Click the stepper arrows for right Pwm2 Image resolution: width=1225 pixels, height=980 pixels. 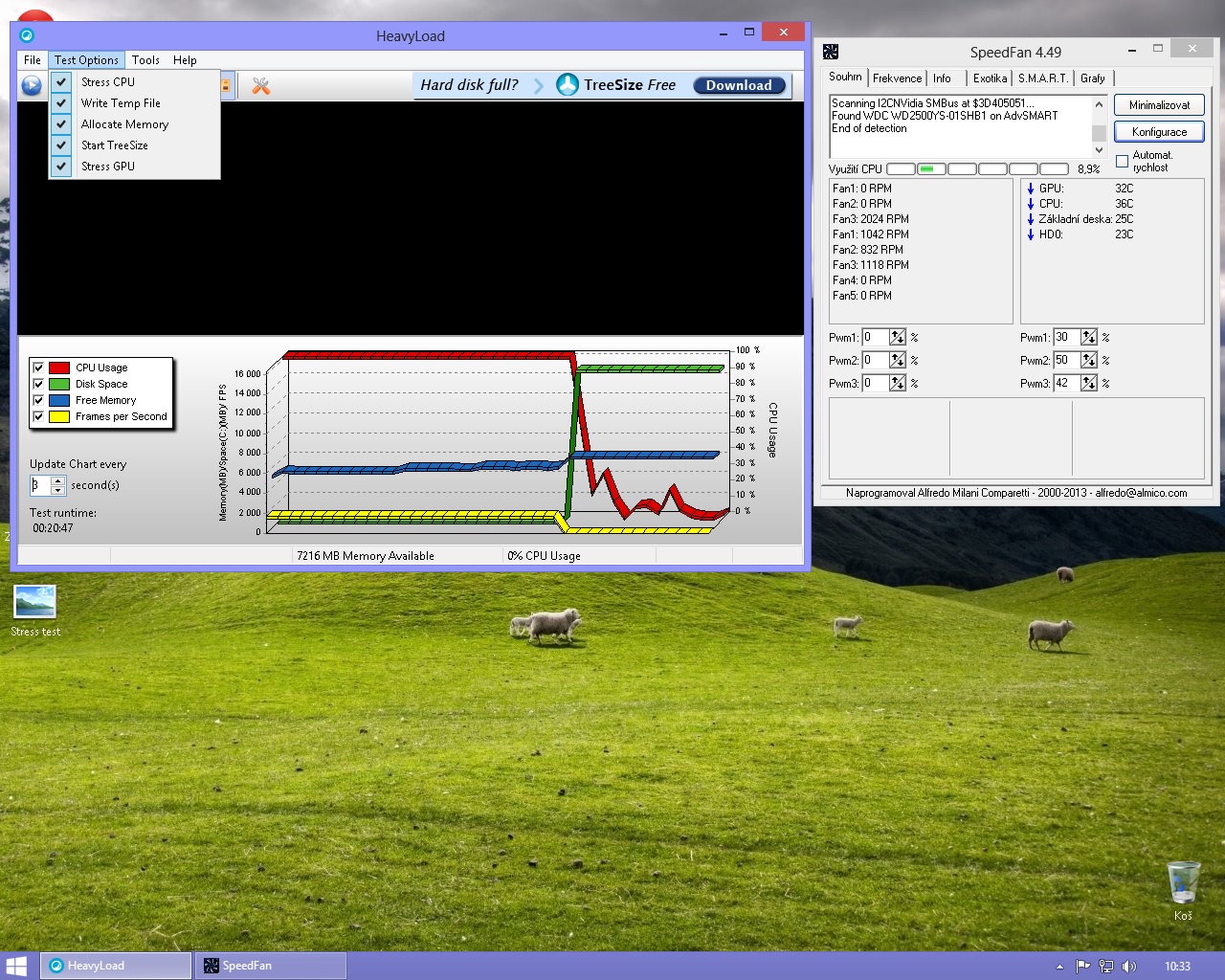[x=1089, y=360]
